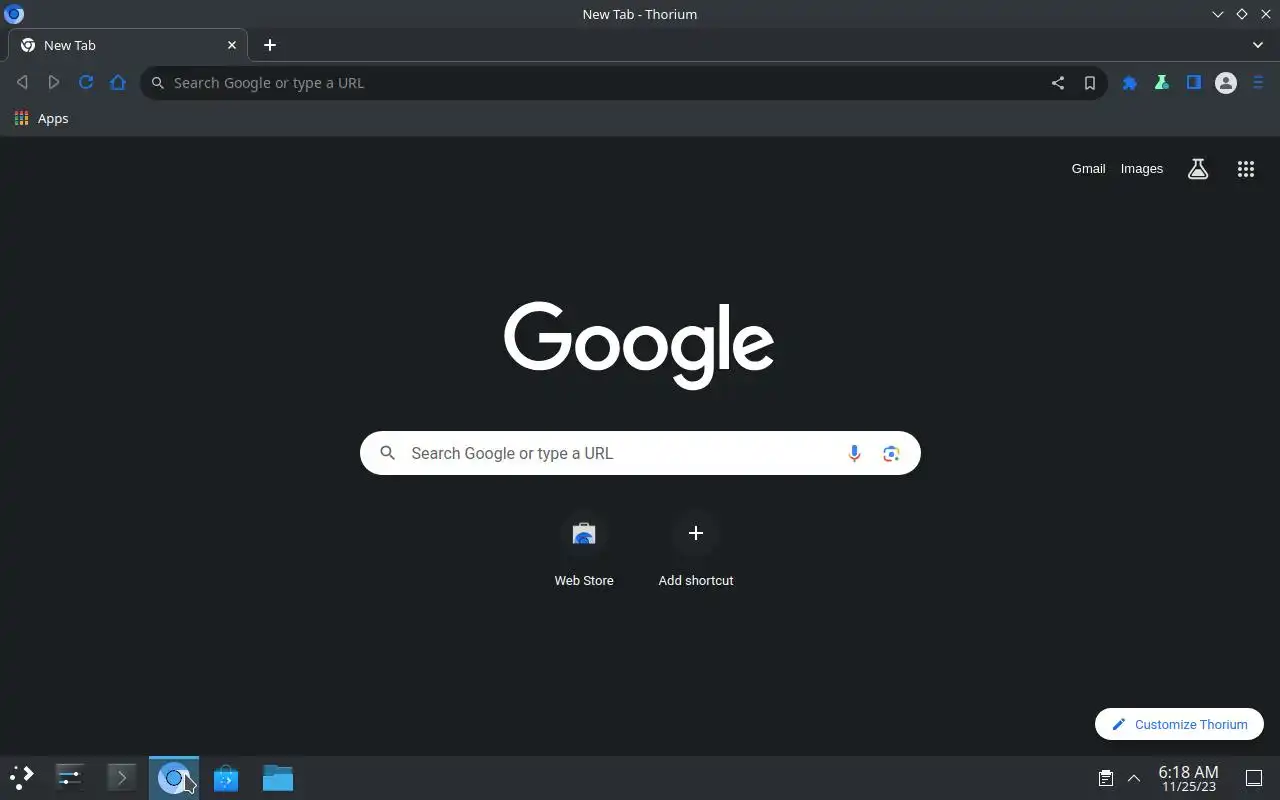Focus the Google search box
Image resolution: width=1280 pixels, height=800 pixels.
click(640, 453)
